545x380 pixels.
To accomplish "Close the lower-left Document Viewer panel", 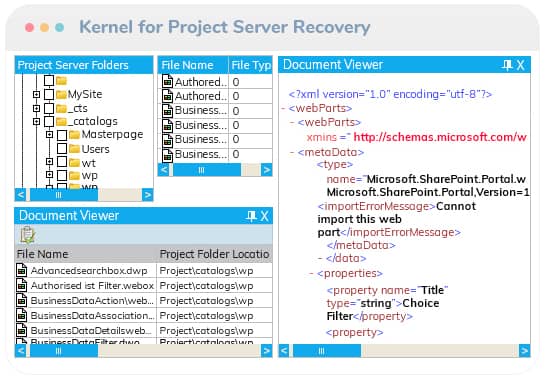I will (x=265, y=216).
